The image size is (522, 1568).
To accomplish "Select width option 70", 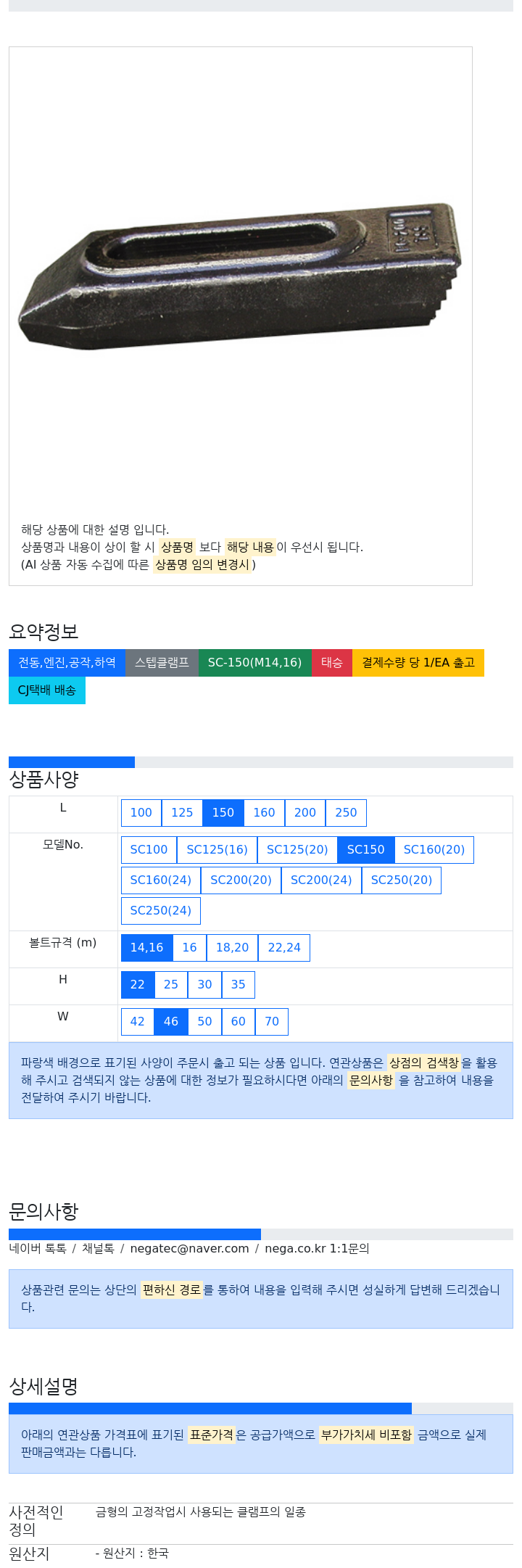I will click(x=272, y=1021).
